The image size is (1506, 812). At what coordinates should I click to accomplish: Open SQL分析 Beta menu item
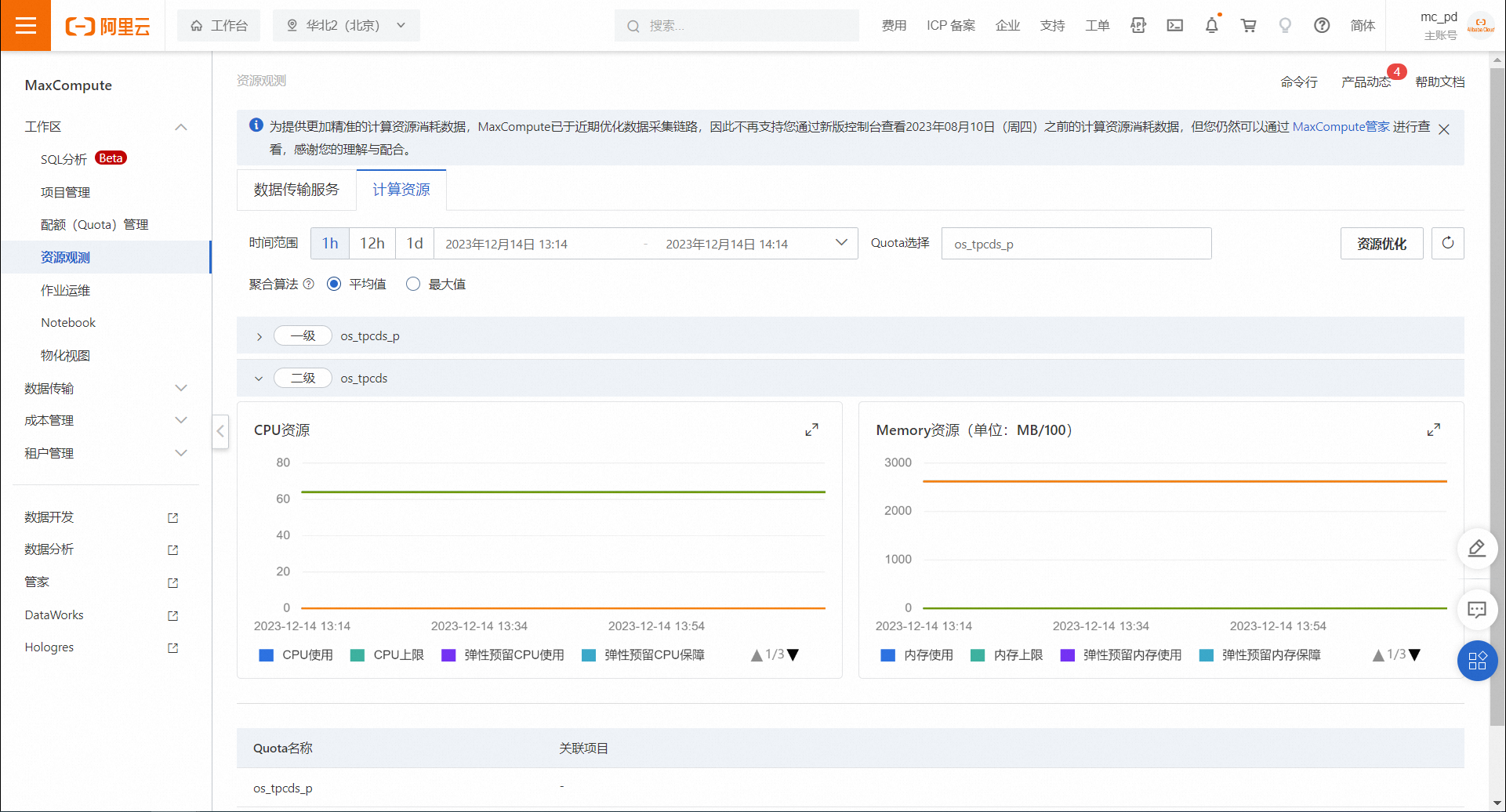pyautogui.click(x=84, y=158)
